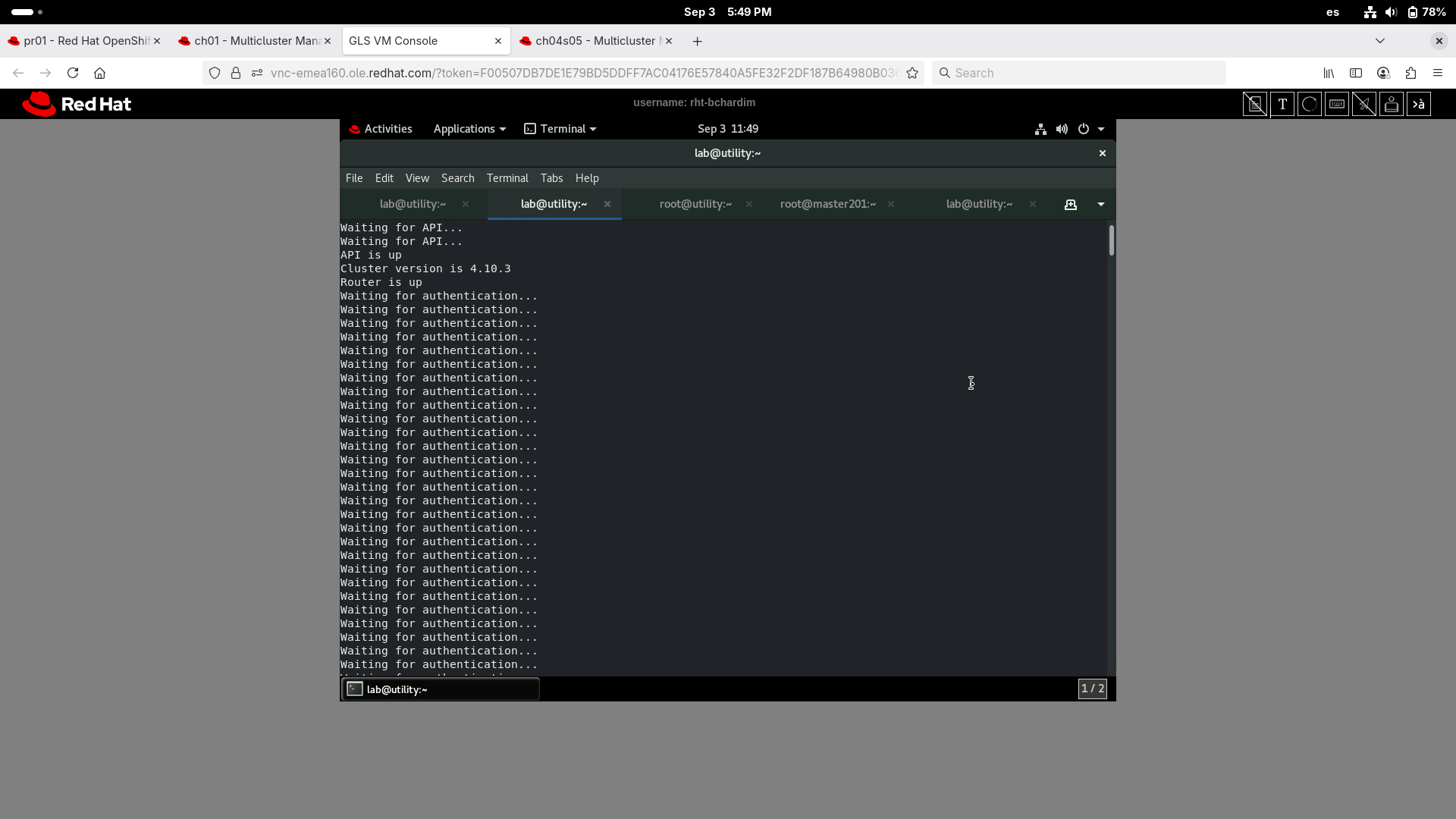
Task: Click the 1 / 2 workspace indicator
Action: coord(1092,689)
